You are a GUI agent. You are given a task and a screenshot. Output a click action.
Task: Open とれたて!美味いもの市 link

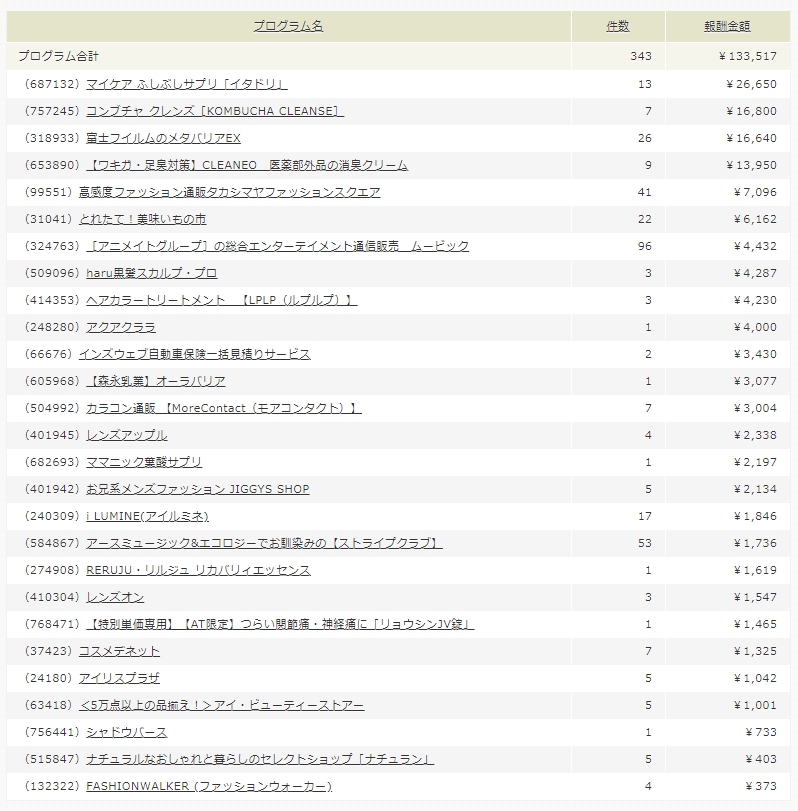click(142, 219)
